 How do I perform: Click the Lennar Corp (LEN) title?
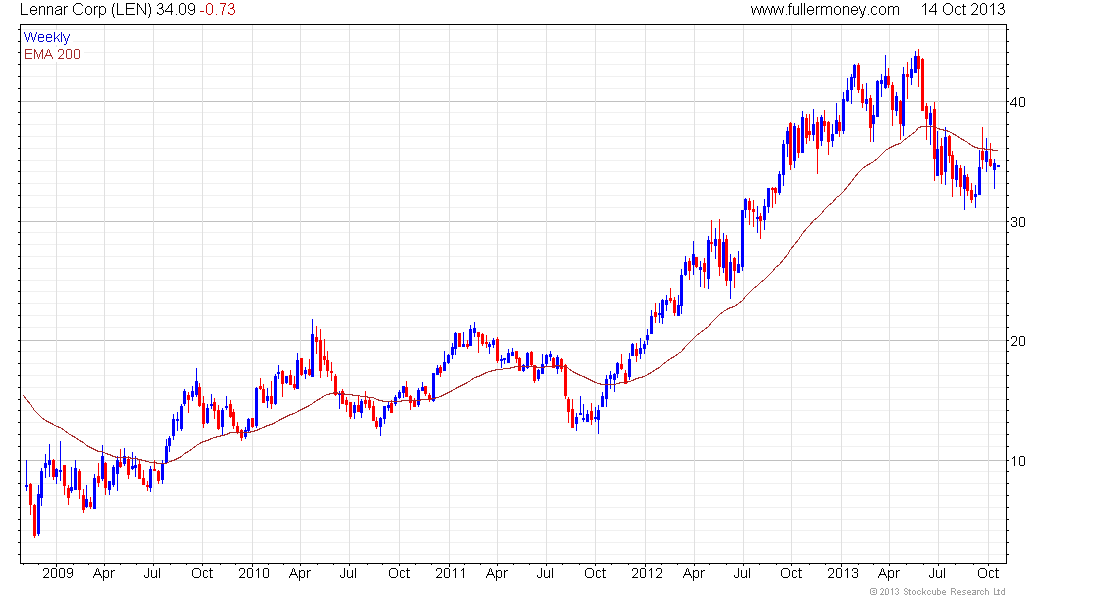[x=86, y=10]
